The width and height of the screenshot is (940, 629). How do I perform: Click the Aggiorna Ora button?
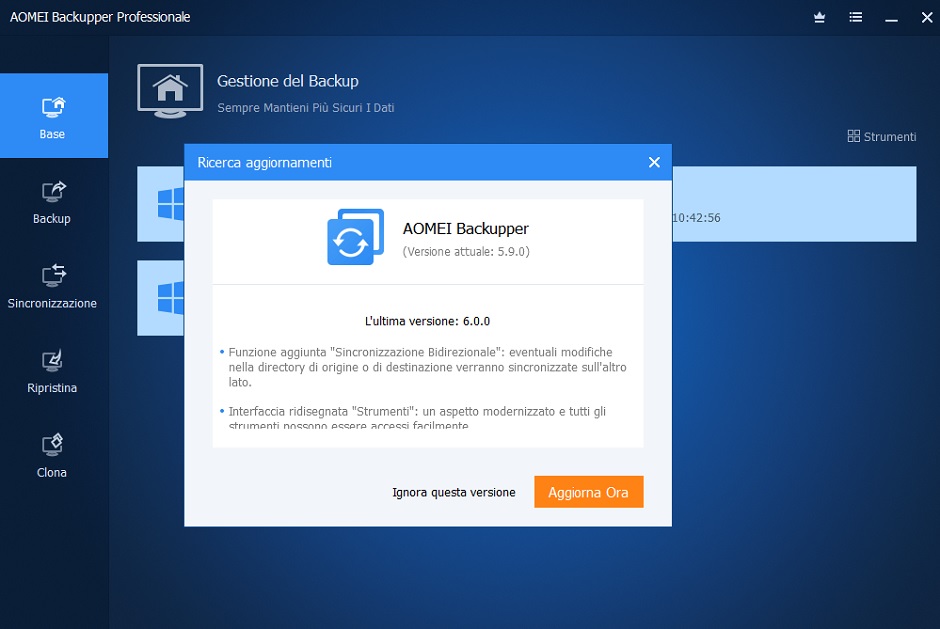[x=589, y=492]
